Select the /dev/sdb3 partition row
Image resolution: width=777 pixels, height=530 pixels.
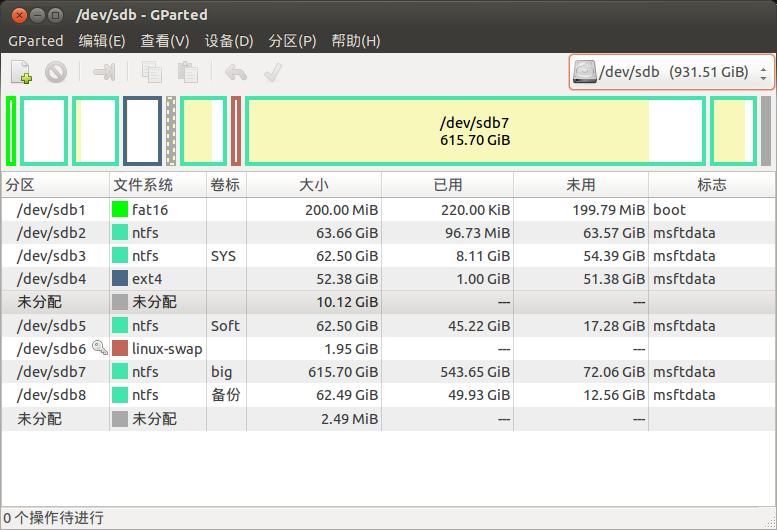[388, 256]
